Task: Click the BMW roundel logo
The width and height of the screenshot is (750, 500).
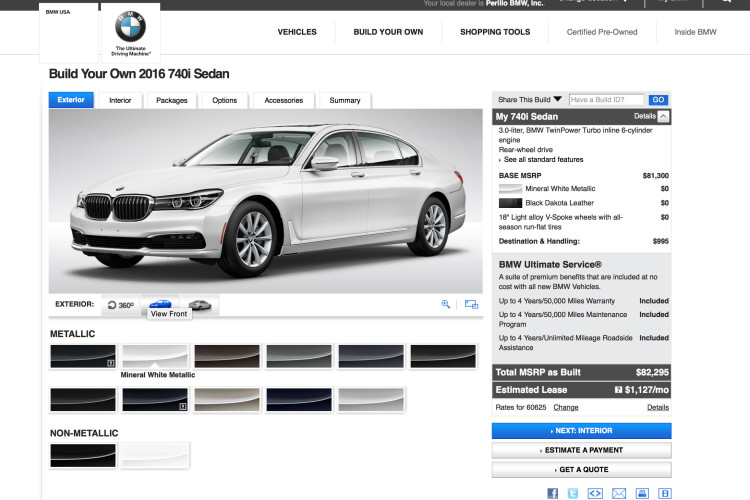Action: (x=130, y=27)
